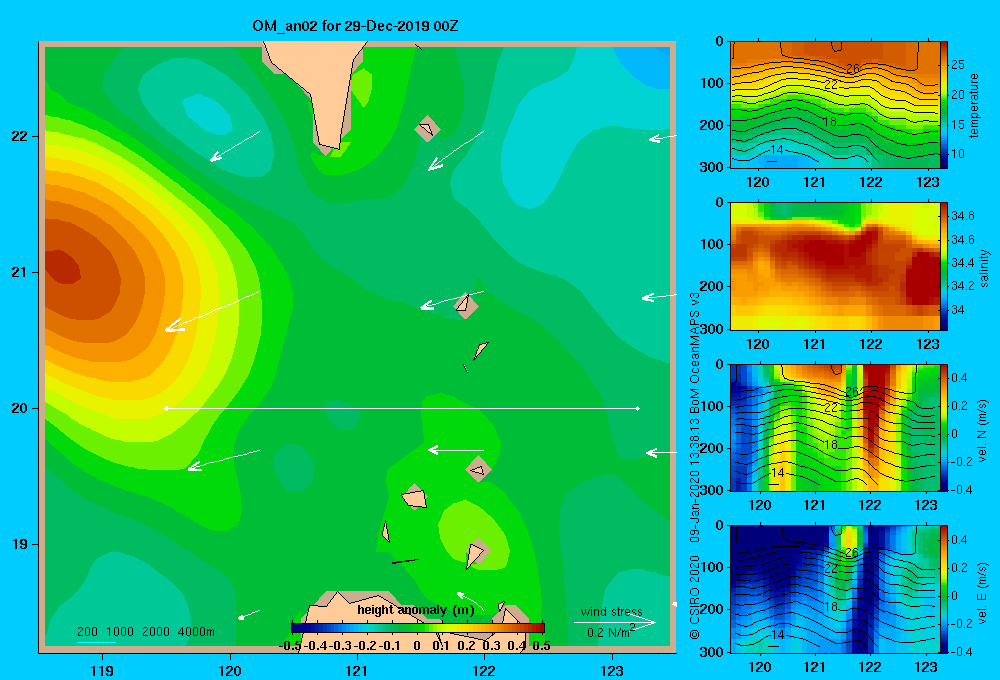The width and height of the screenshot is (1000, 680).
Task: Open the salinity depth section panel
Action: point(835,266)
